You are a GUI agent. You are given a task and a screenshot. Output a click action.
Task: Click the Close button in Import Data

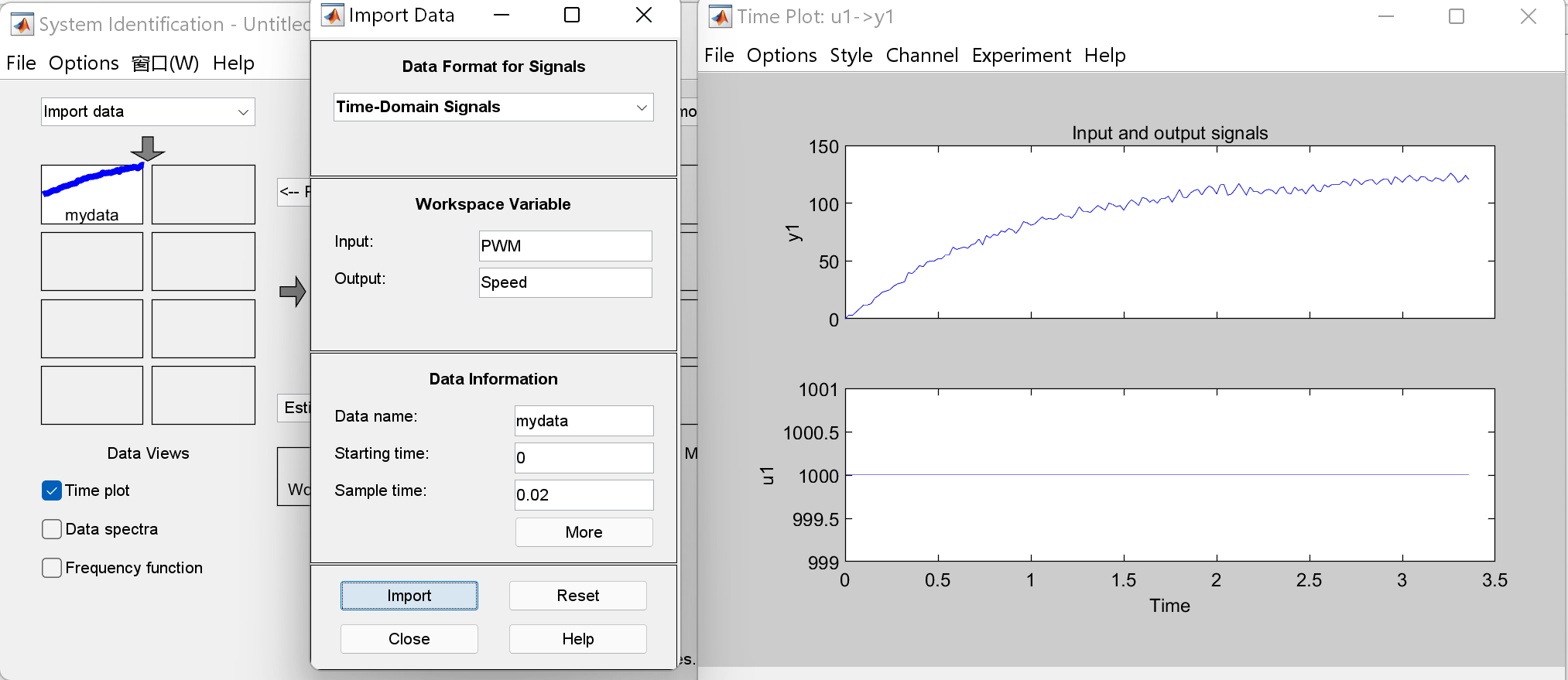[x=409, y=639]
